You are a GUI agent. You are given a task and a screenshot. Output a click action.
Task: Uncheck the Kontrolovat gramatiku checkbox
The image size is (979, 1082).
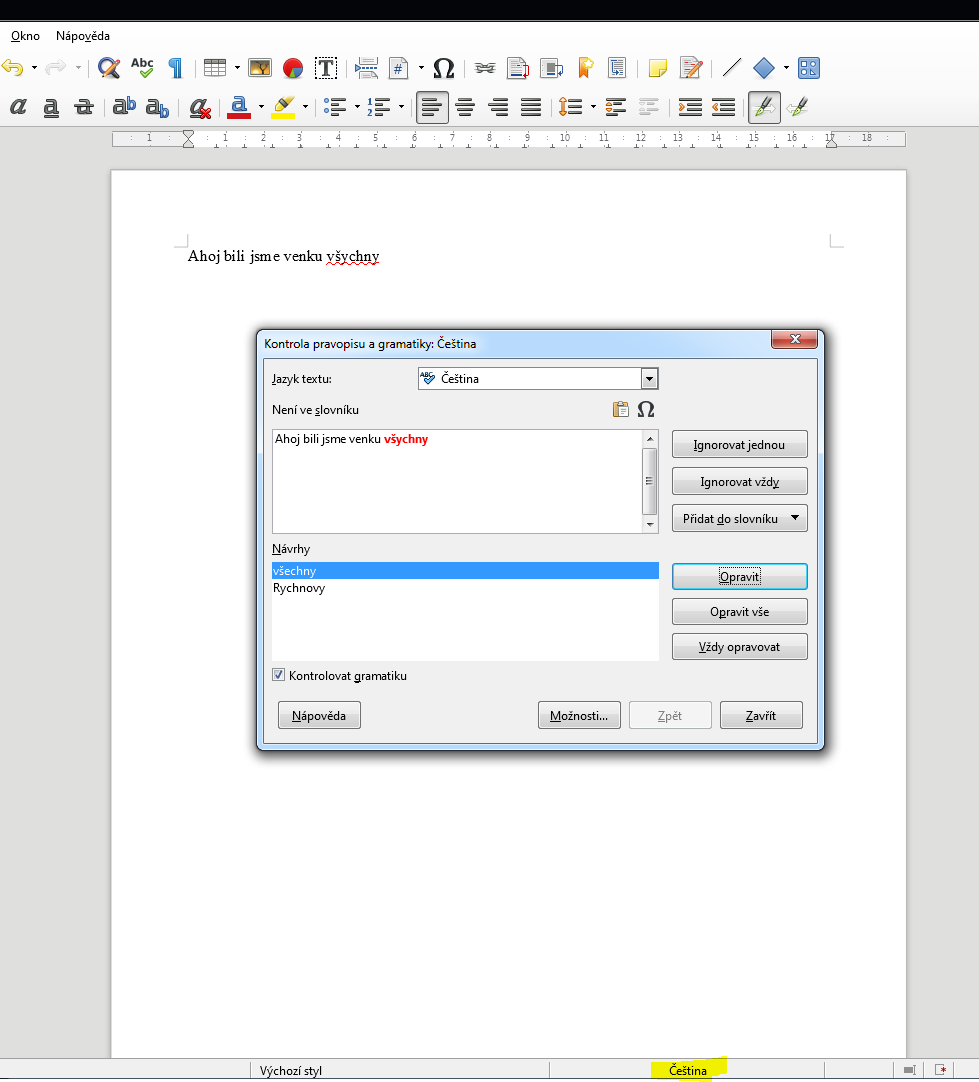[279, 675]
